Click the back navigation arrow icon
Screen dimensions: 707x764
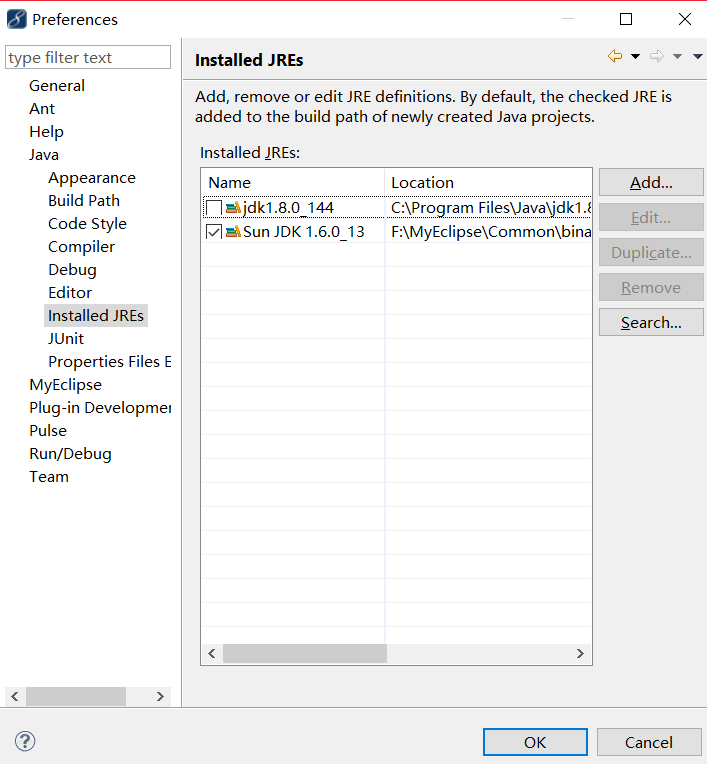[615, 57]
